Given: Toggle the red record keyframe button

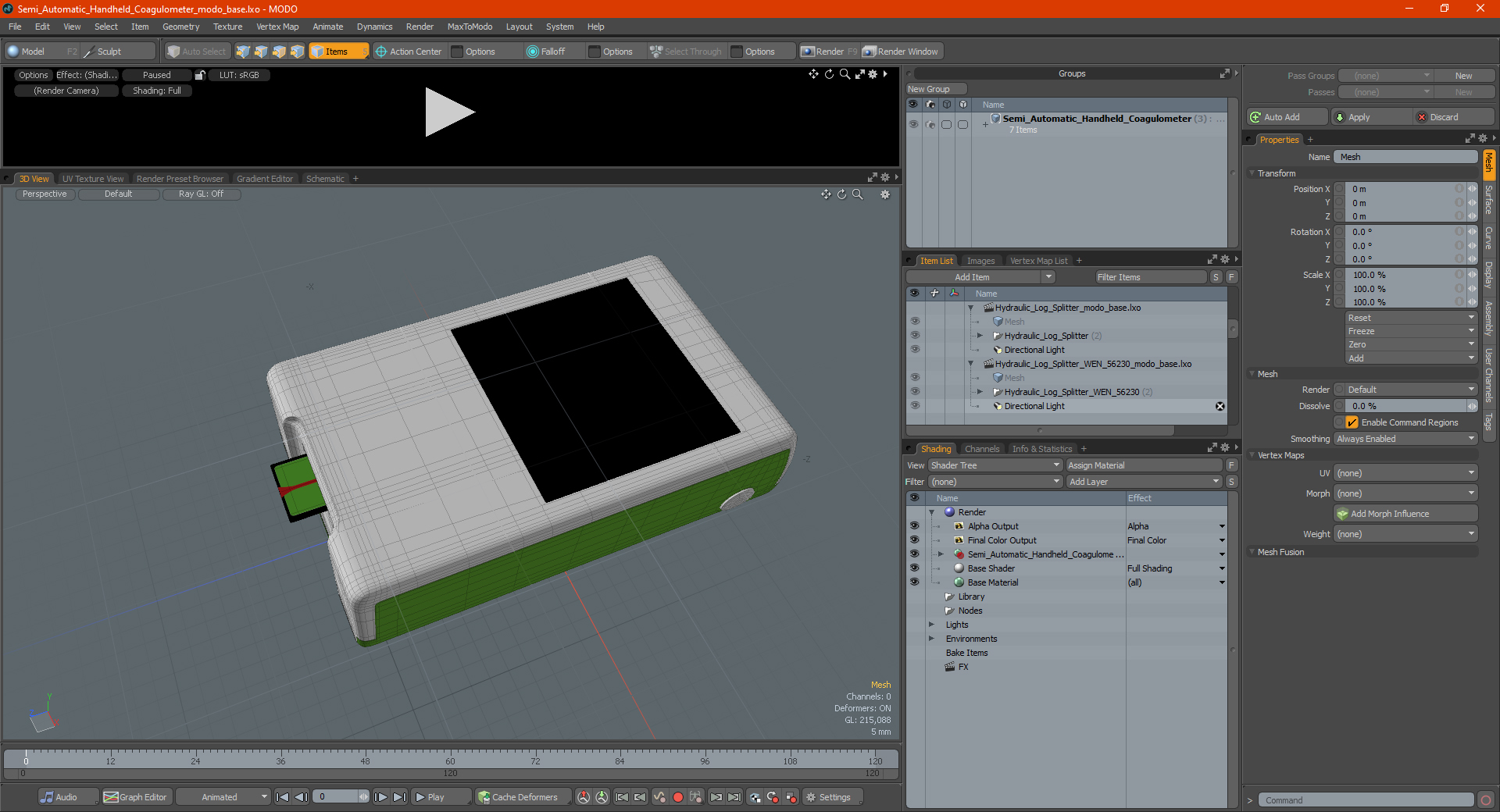Looking at the screenshot, I should (678, 797).
